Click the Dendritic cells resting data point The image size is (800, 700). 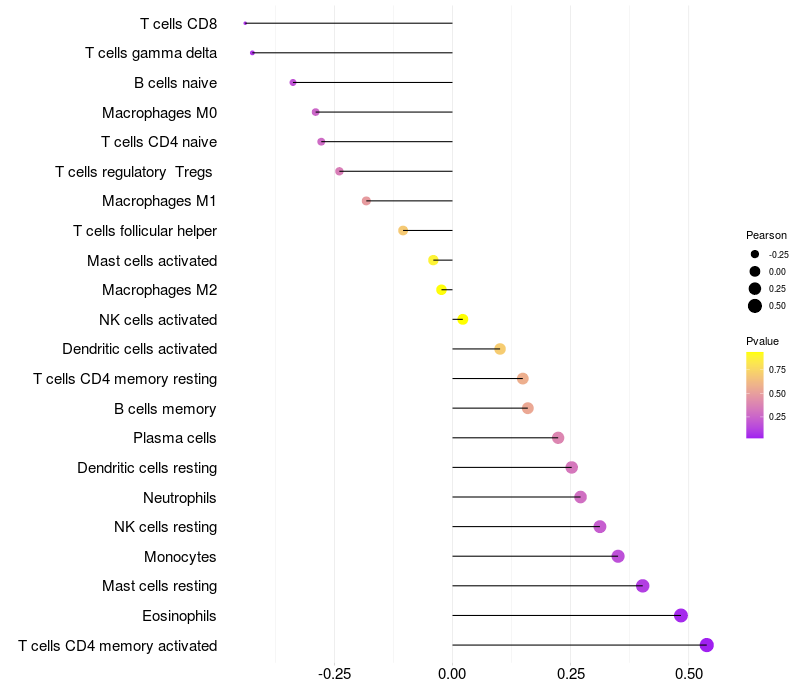[571, 467]
